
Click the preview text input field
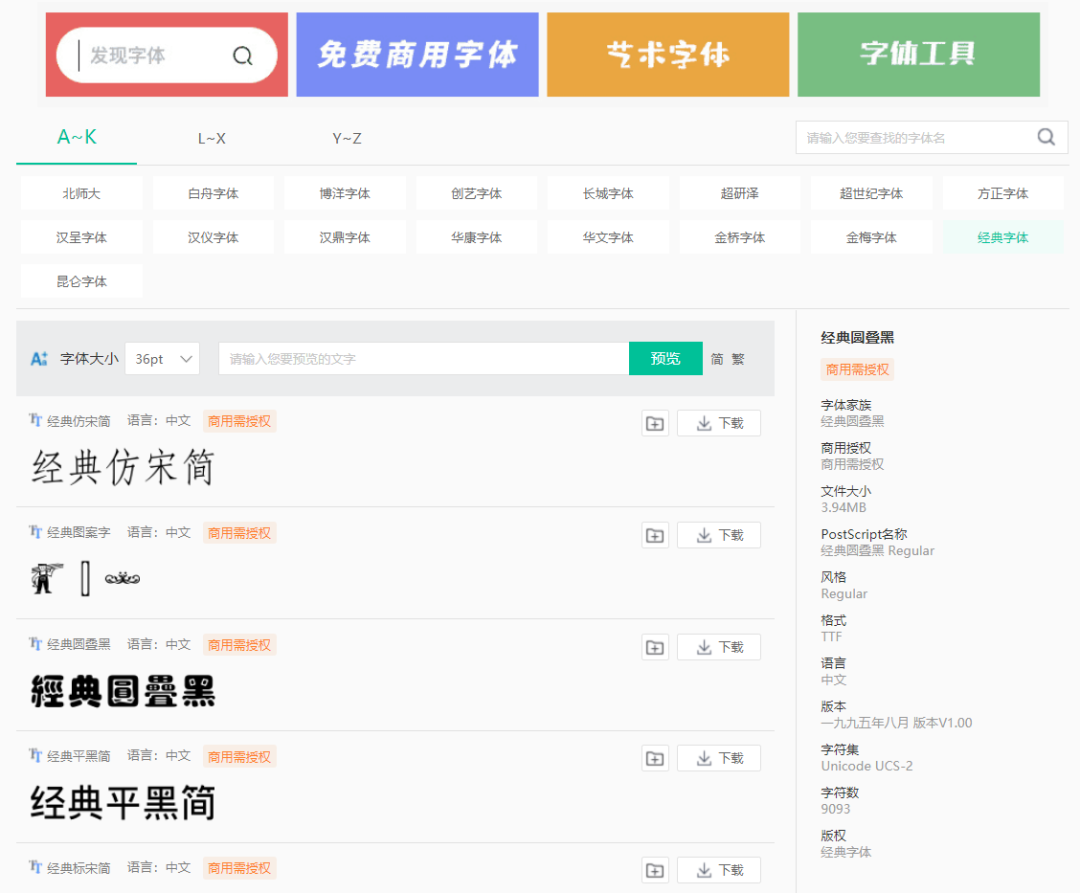coord(424,359)
